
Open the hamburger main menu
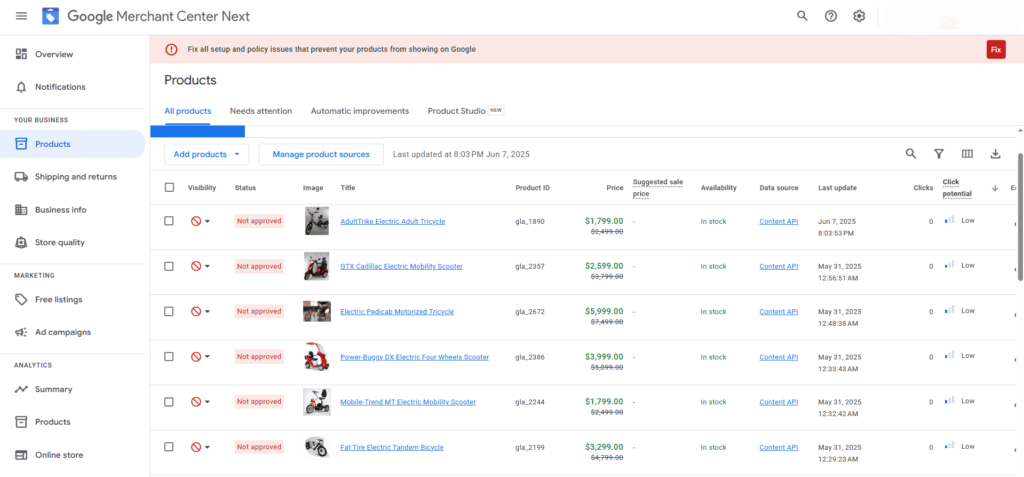point(22,16)
